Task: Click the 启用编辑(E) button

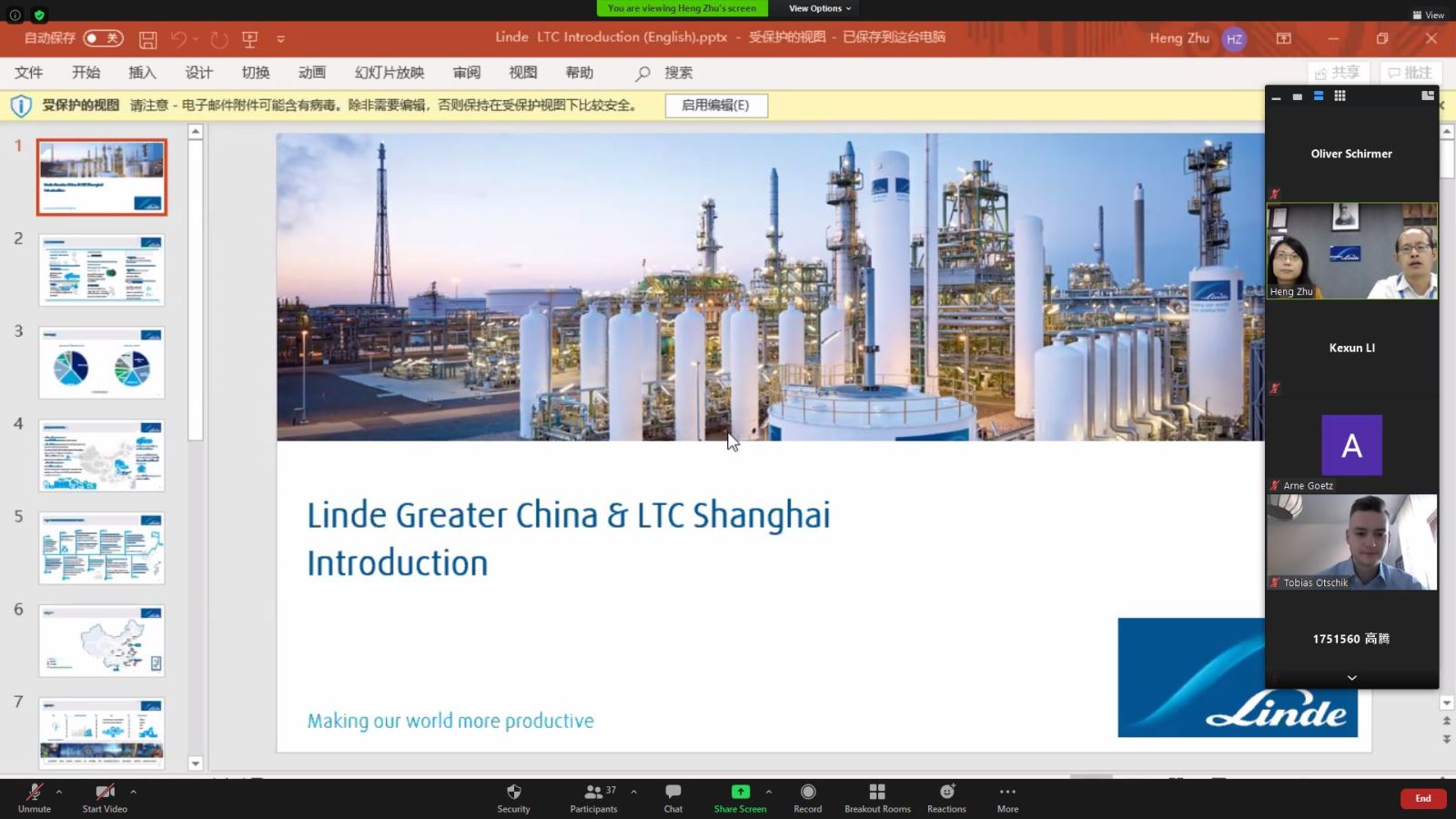Action: tap(716, 106)
